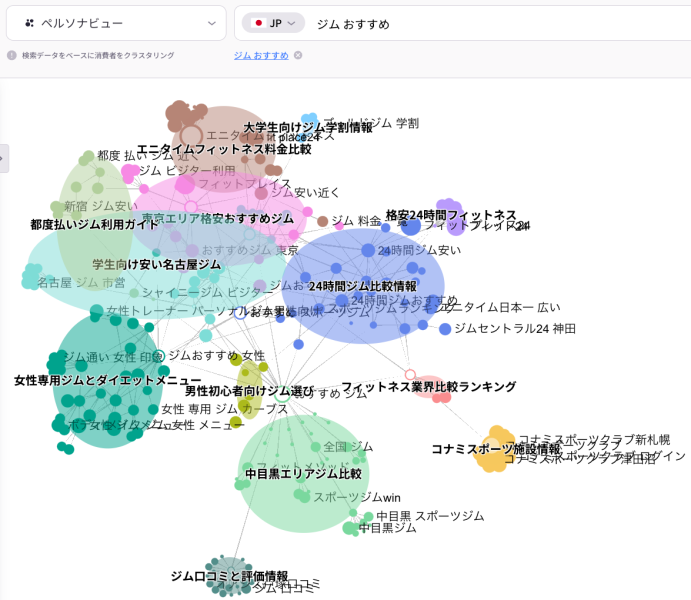Select cluster label 男性初心者向けジム選び
Screen dimensions: 691x600
coord(249,391)
